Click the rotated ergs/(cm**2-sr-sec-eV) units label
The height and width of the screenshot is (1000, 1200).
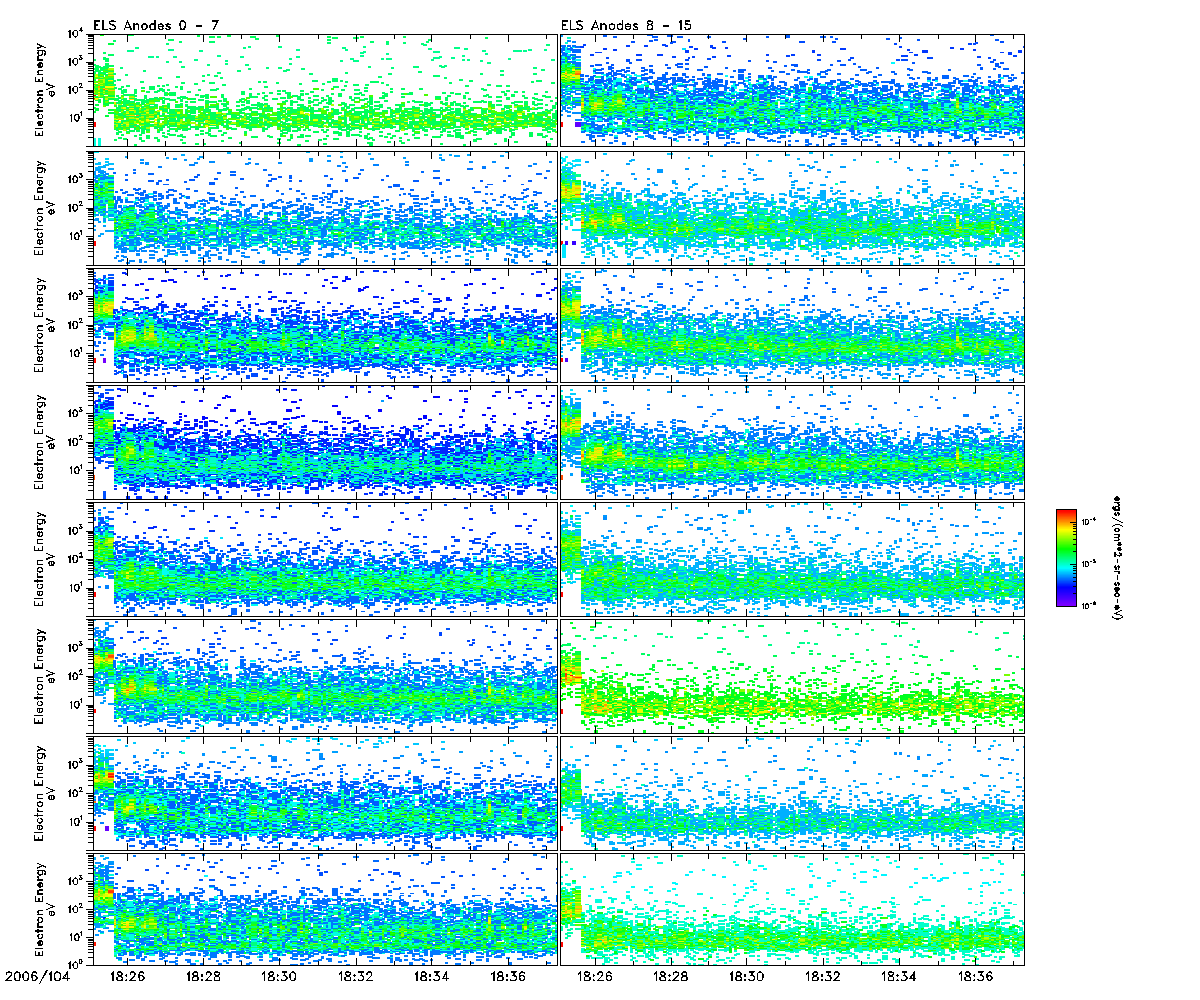pyautogui.click(x=1116, y=557)
